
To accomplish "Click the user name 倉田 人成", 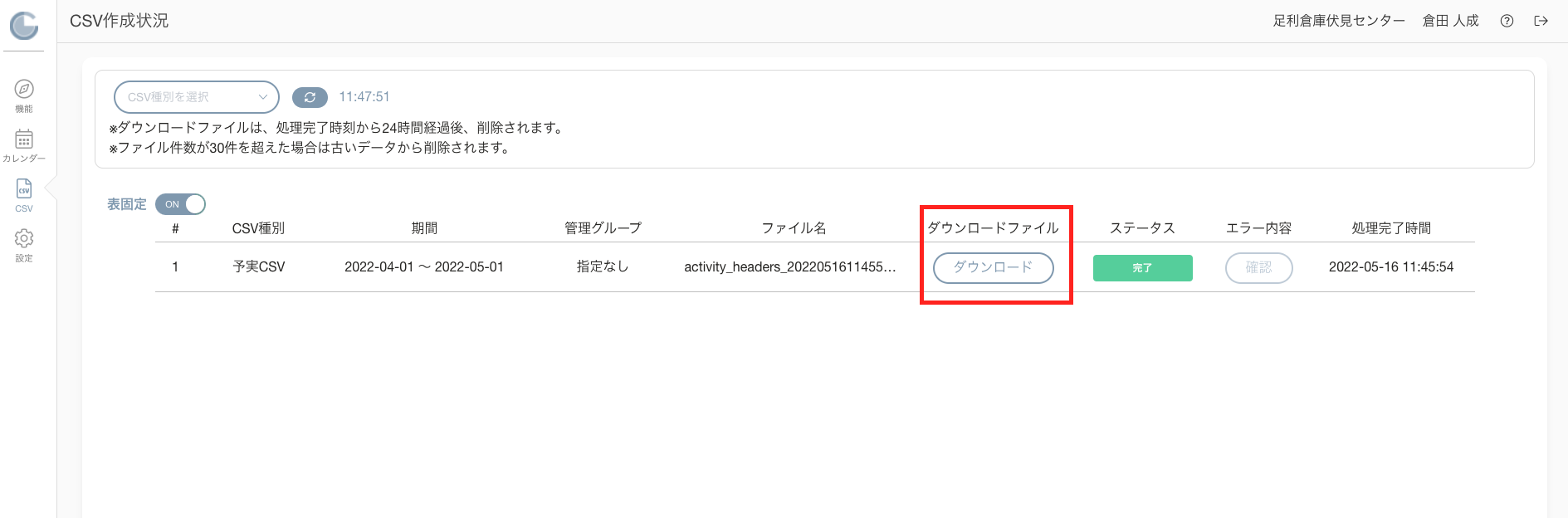I will coord(1450,21).
